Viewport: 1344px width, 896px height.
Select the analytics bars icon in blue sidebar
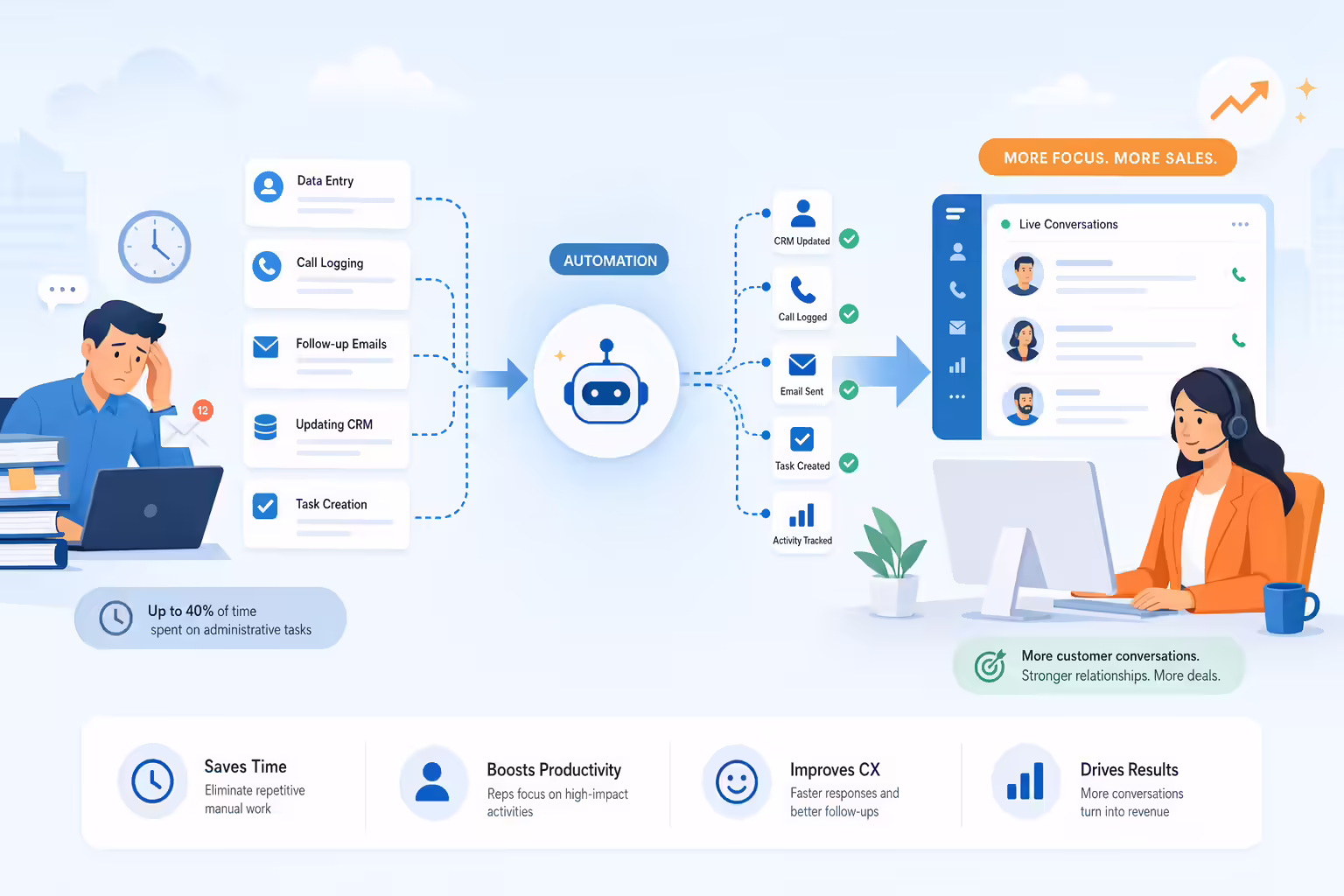click(x=957, y=365)
